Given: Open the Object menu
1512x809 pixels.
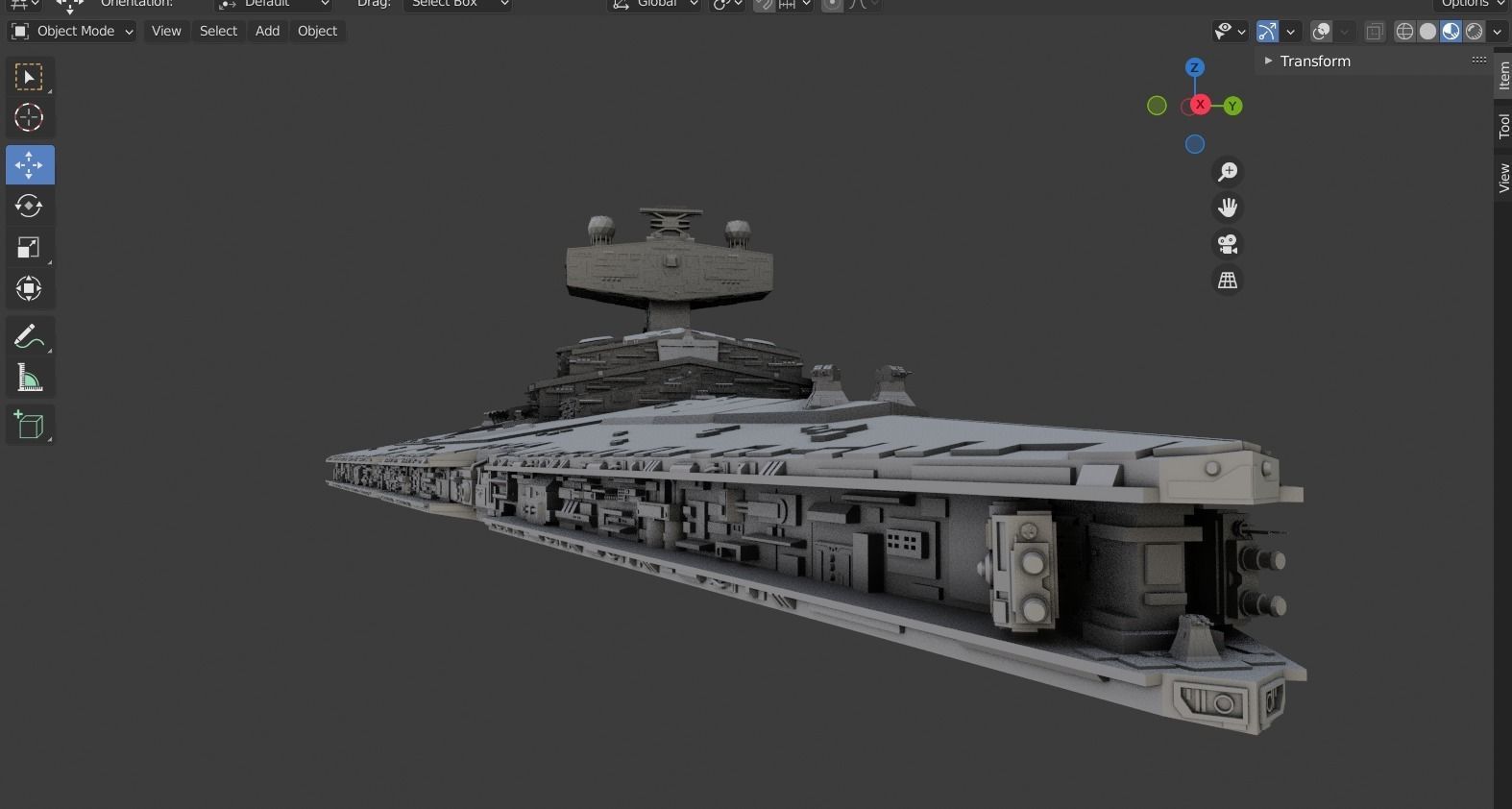Looking at the screenshot, I should (317, 31).
